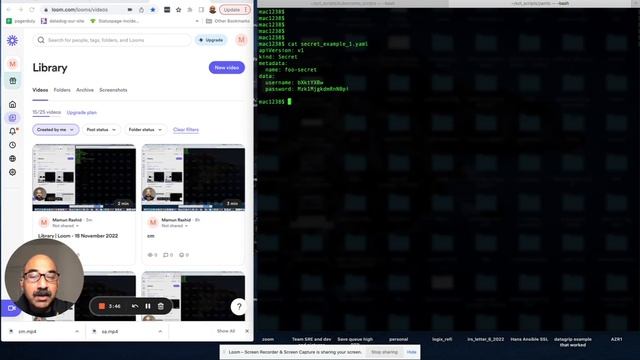Pause the Loom recording
Image resolution: width=640 pixels, height=360 pixels.
pos(148,306)
